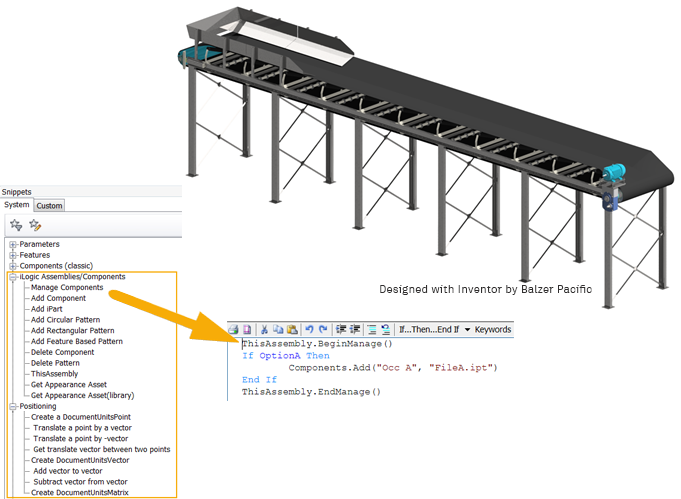The image size is (681, 499).
Task: Select the Get Appearance Asset(library) snippet
Action: (83, 396)
